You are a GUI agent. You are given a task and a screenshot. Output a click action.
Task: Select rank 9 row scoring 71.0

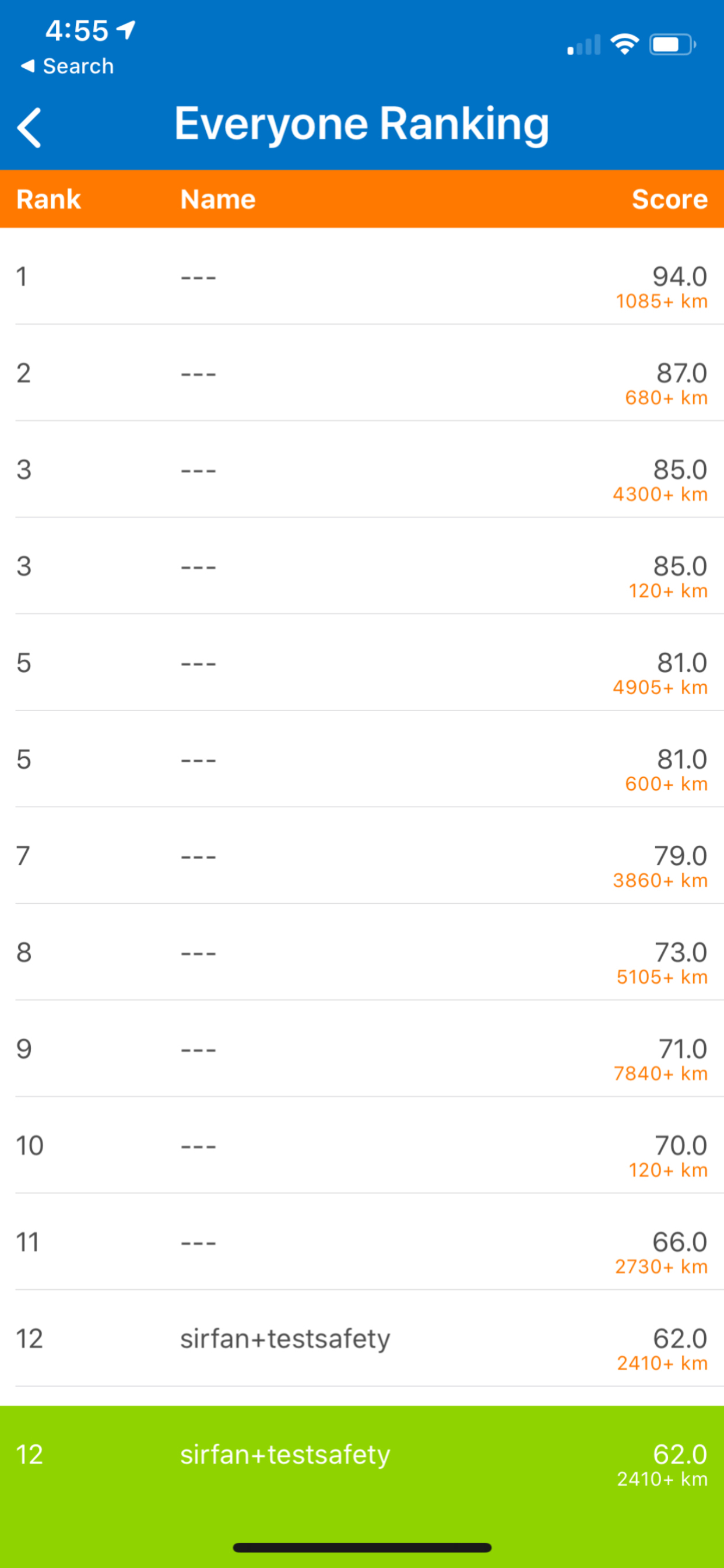click(362, 1049)
